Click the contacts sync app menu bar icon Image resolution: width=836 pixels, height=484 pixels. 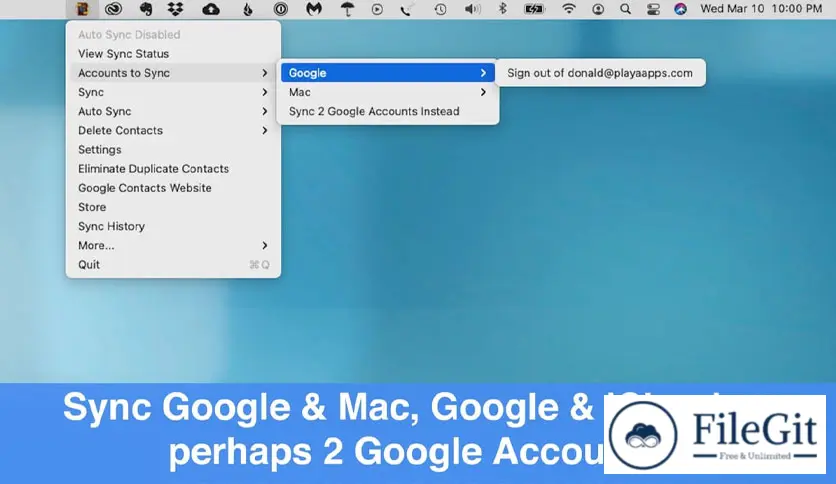point(82,9)
